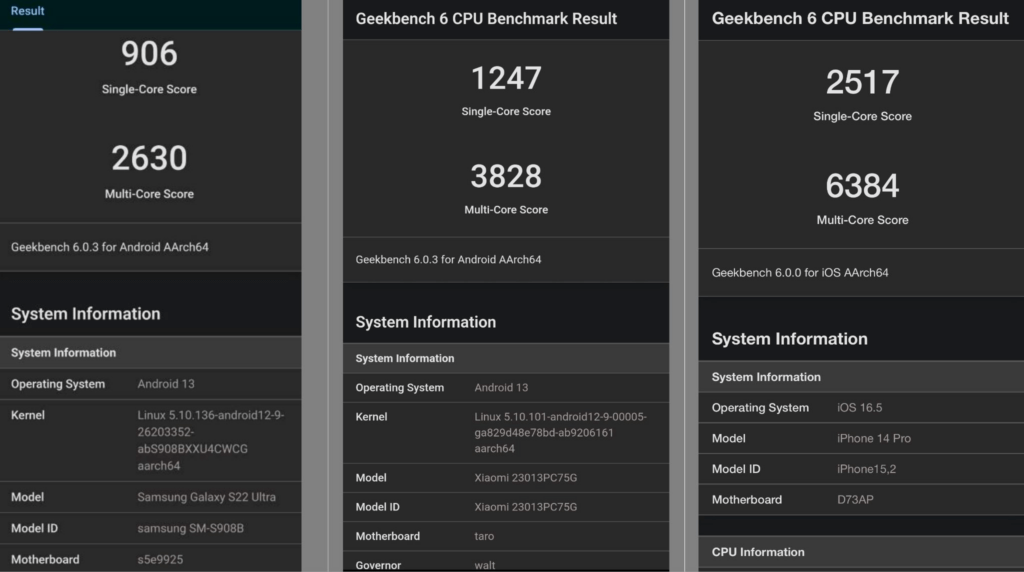
Task: Select the iPhone 14 Pro model value
Action: pos(873,438)
